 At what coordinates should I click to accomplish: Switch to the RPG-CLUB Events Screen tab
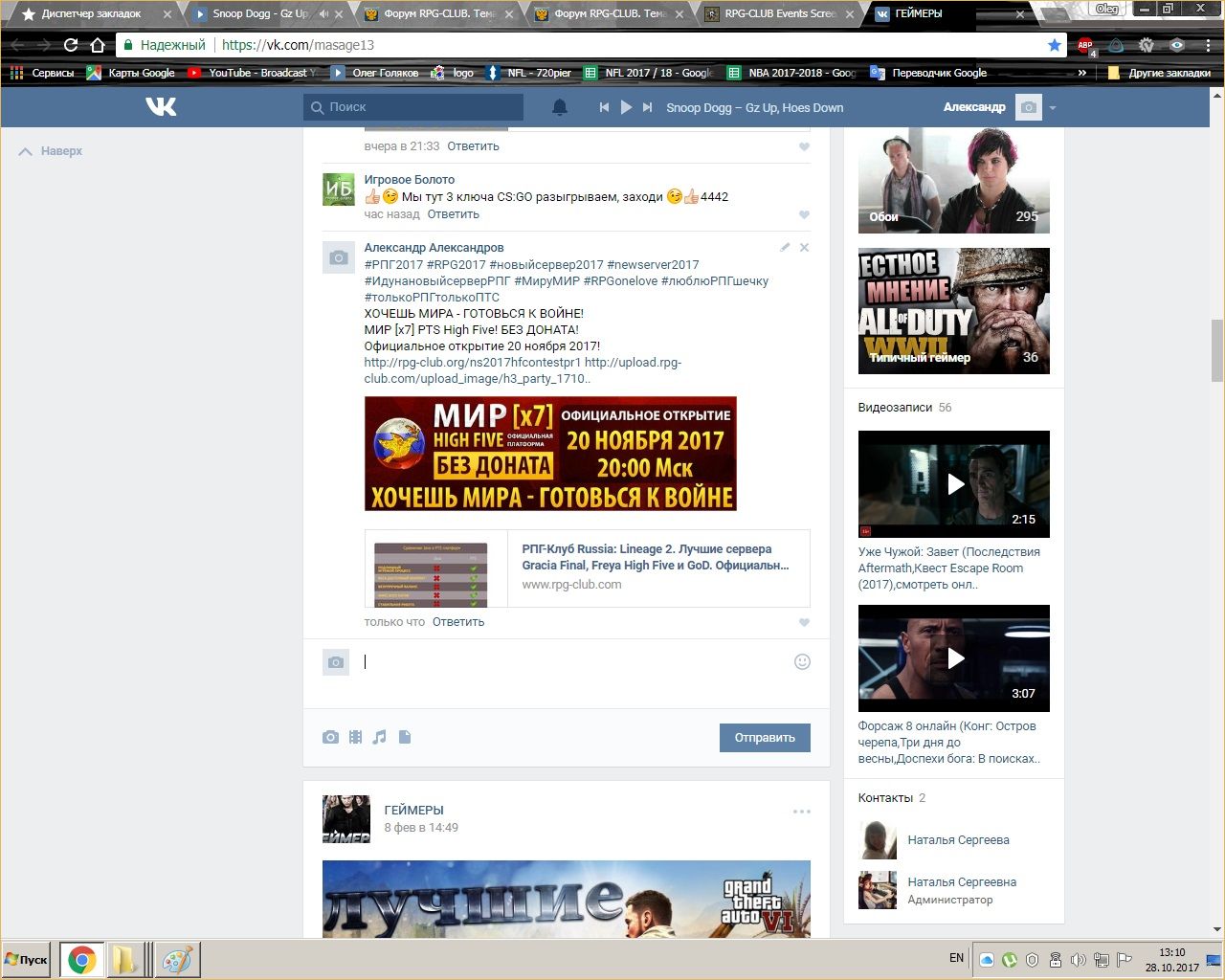(x=779, y=14)
